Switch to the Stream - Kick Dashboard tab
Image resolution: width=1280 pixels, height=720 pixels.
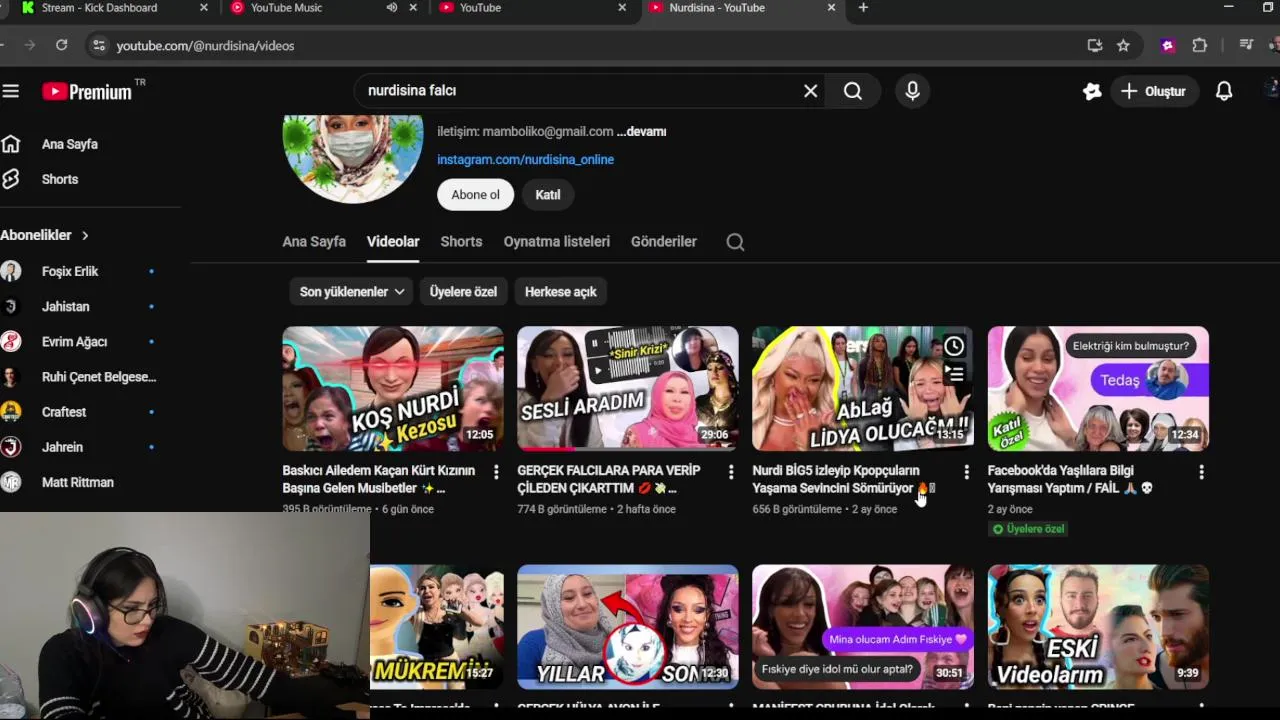99,8
